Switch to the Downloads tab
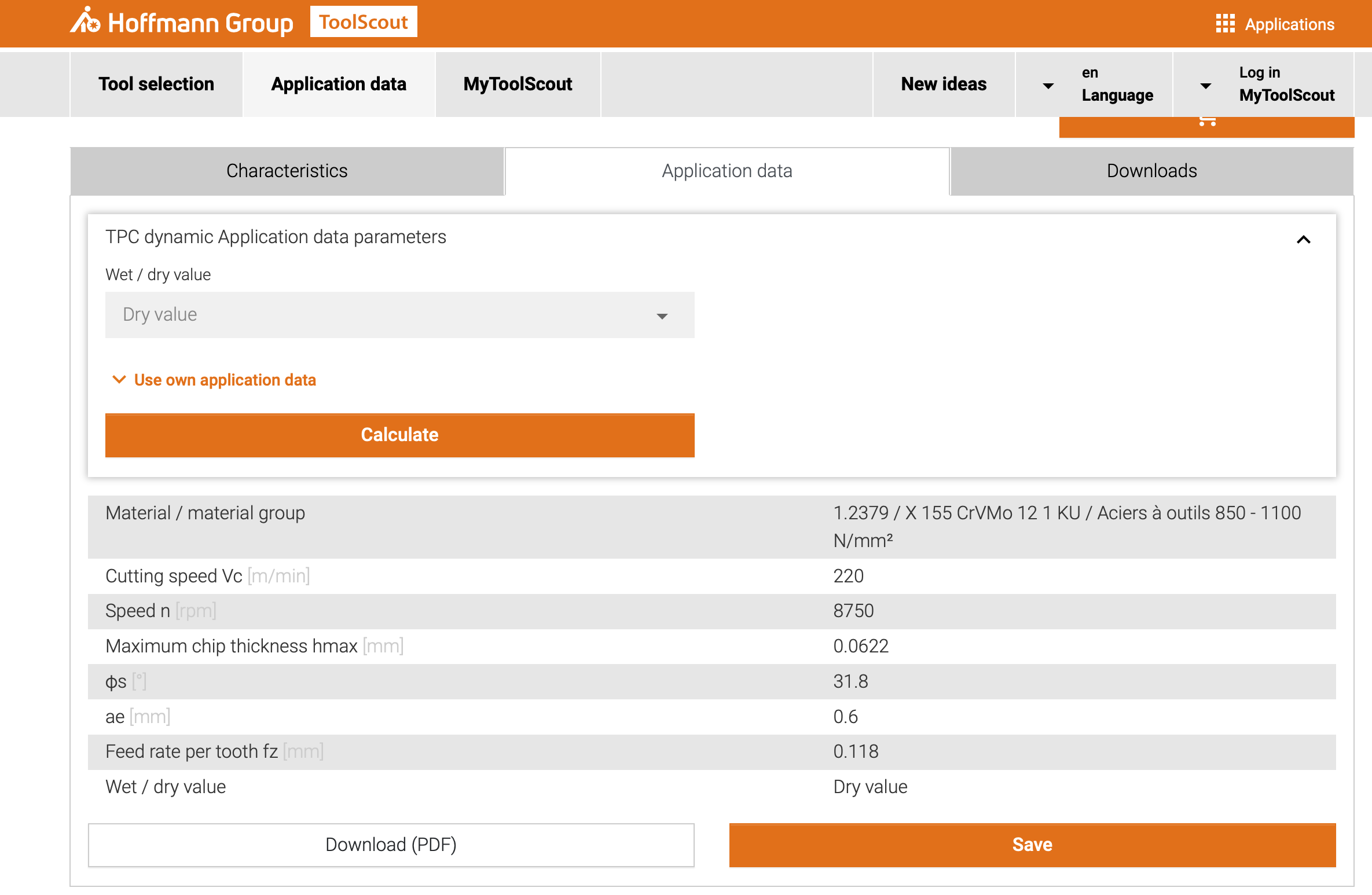1372x895 pixels. pyautogui.click(x=1151, y=171)
